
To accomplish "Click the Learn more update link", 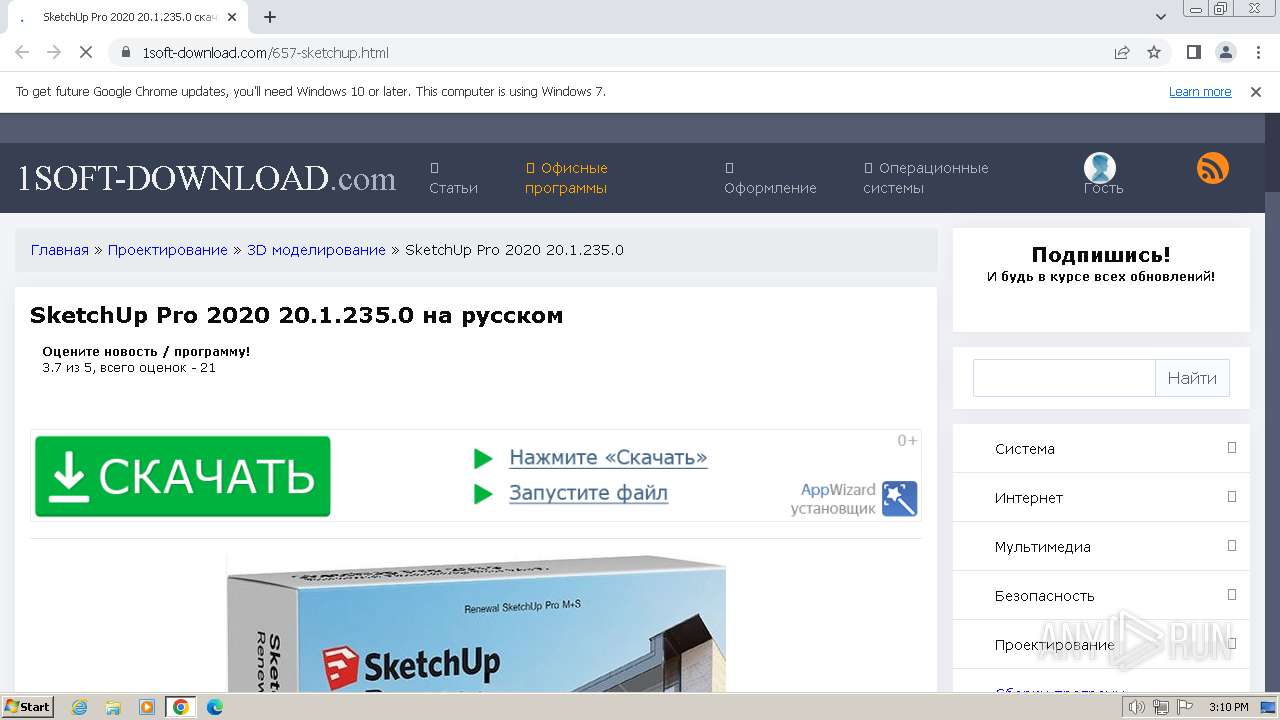I will [x=1200, y=92].
